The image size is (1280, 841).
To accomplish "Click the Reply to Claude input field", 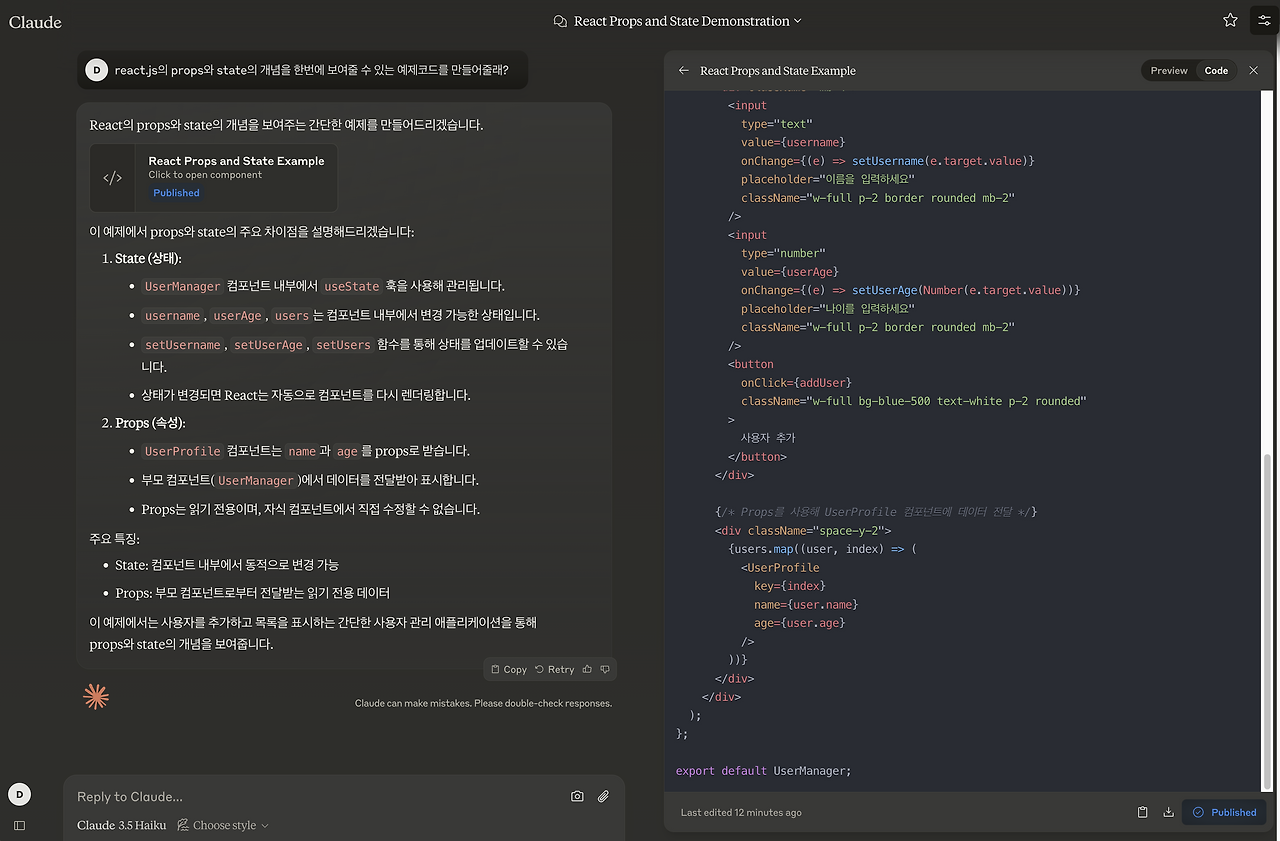I will [x=300, y=796].
